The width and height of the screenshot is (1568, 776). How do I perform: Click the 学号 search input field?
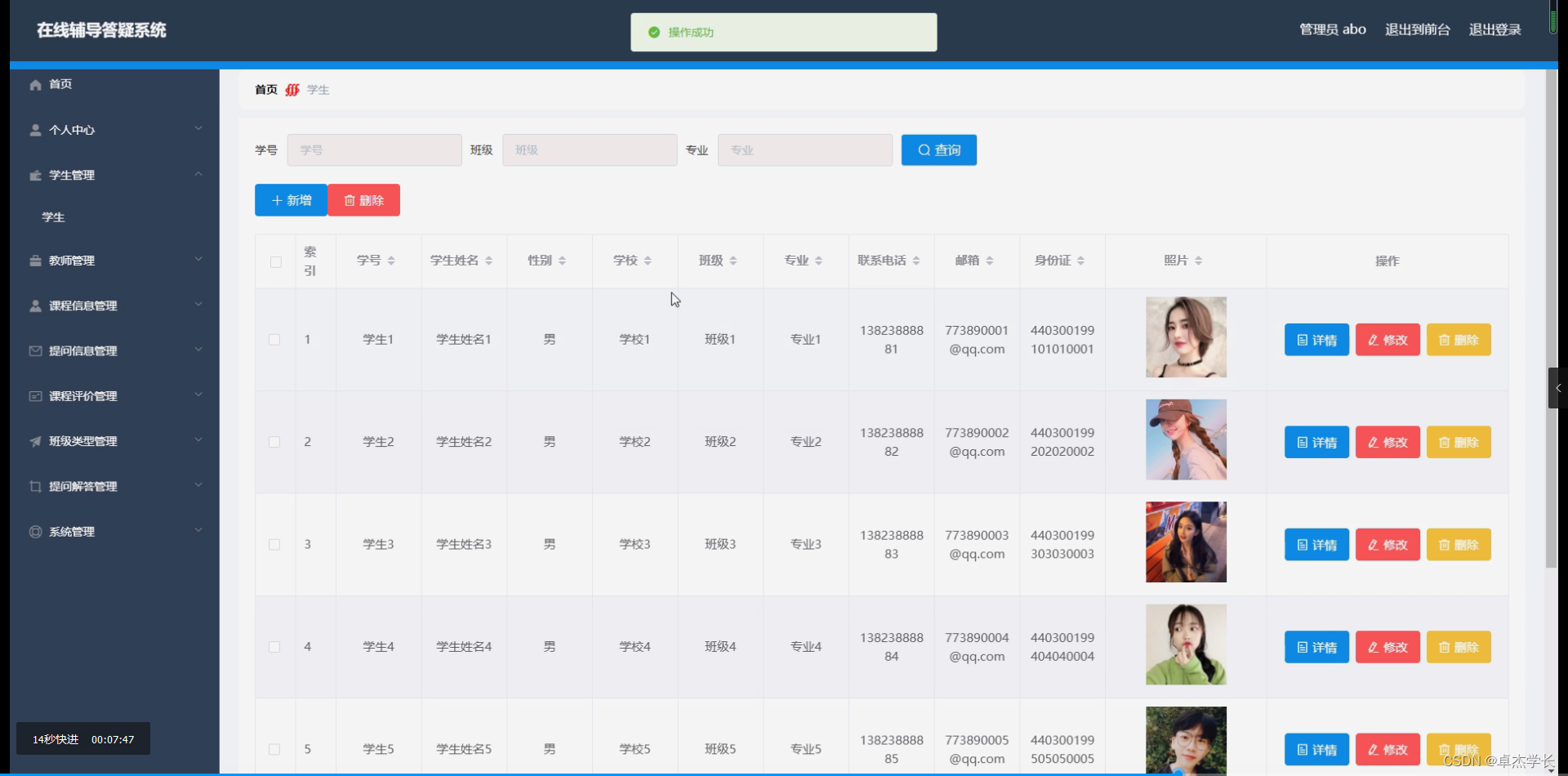click(374, 150)
